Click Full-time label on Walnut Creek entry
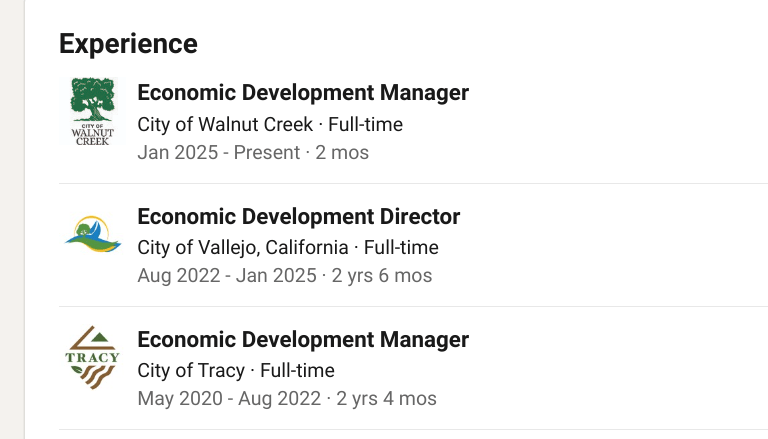 pyautogui.click(x=366, y=125)
